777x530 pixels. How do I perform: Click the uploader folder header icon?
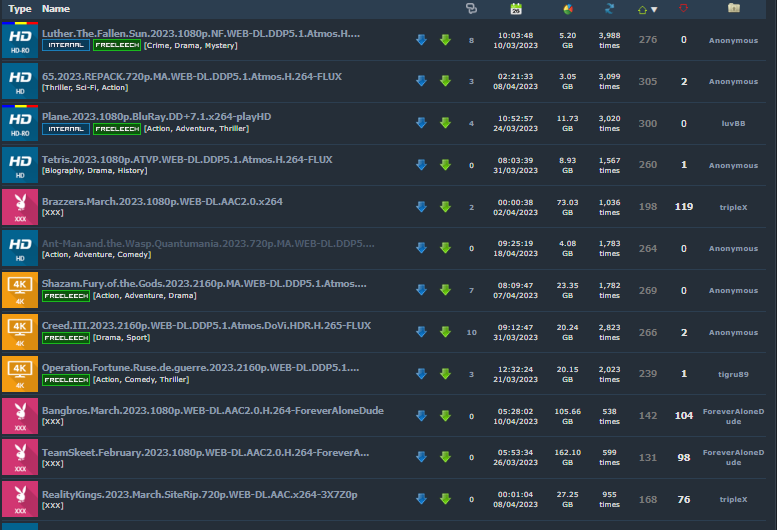click(x=734, y=8)
